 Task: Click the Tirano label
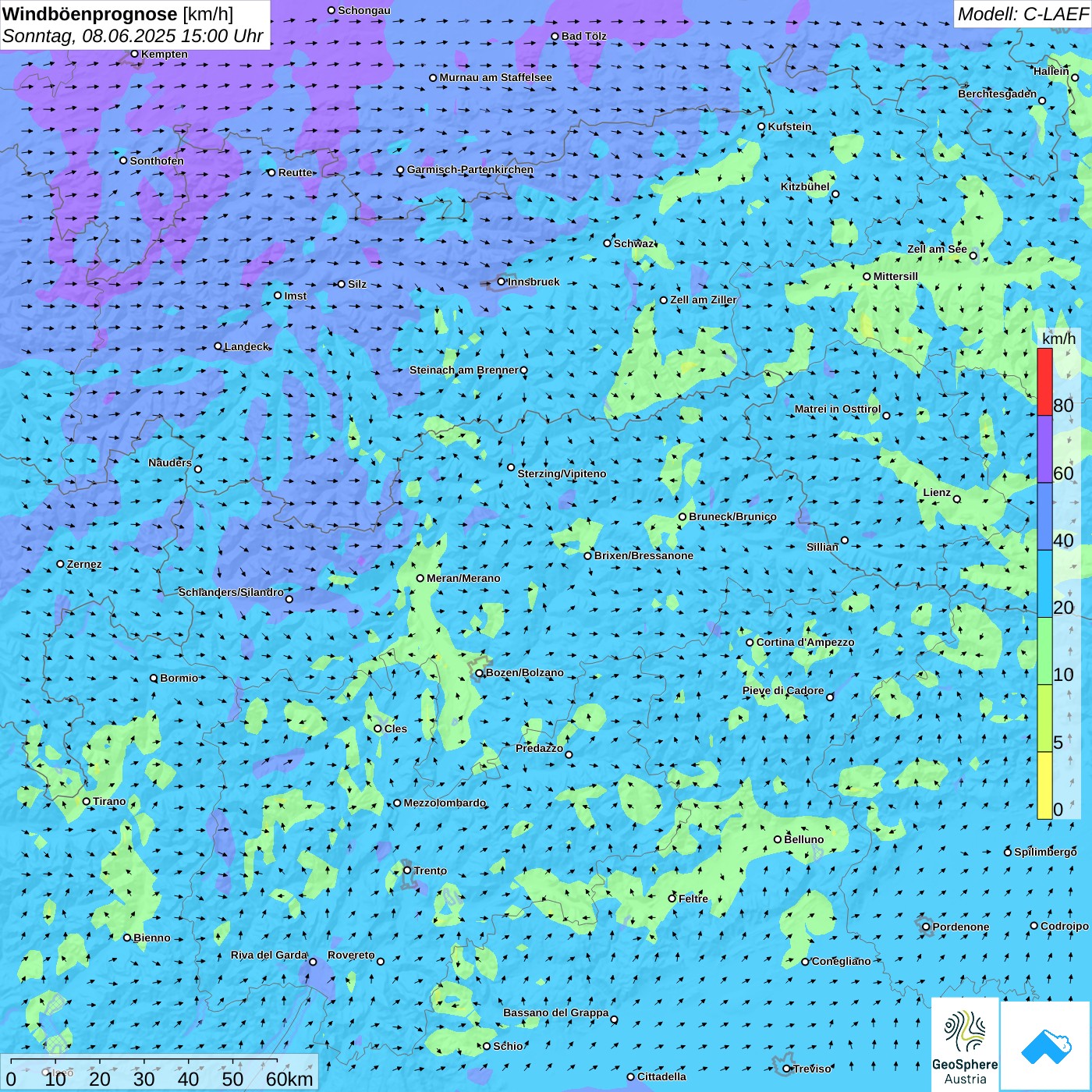(109, 801)
